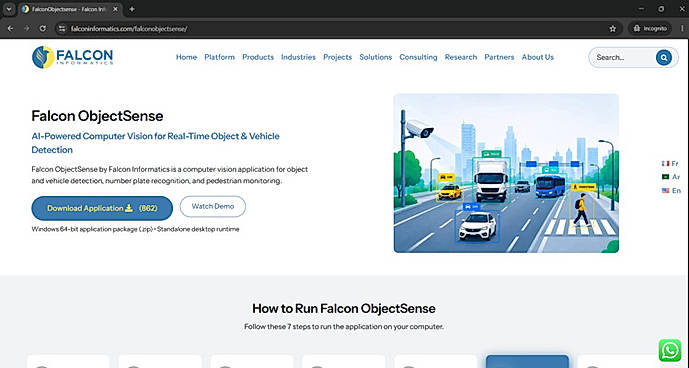The width and height of the screenshot is (689, 368).
Task: Open the Industries menu
Action: click(x=298, y=57)
